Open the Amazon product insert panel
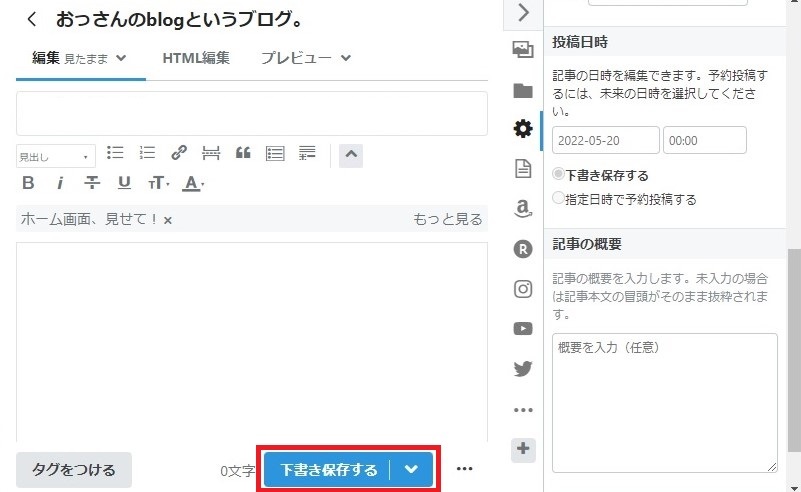Screen dimensions: 801x492 coord(523,208)
